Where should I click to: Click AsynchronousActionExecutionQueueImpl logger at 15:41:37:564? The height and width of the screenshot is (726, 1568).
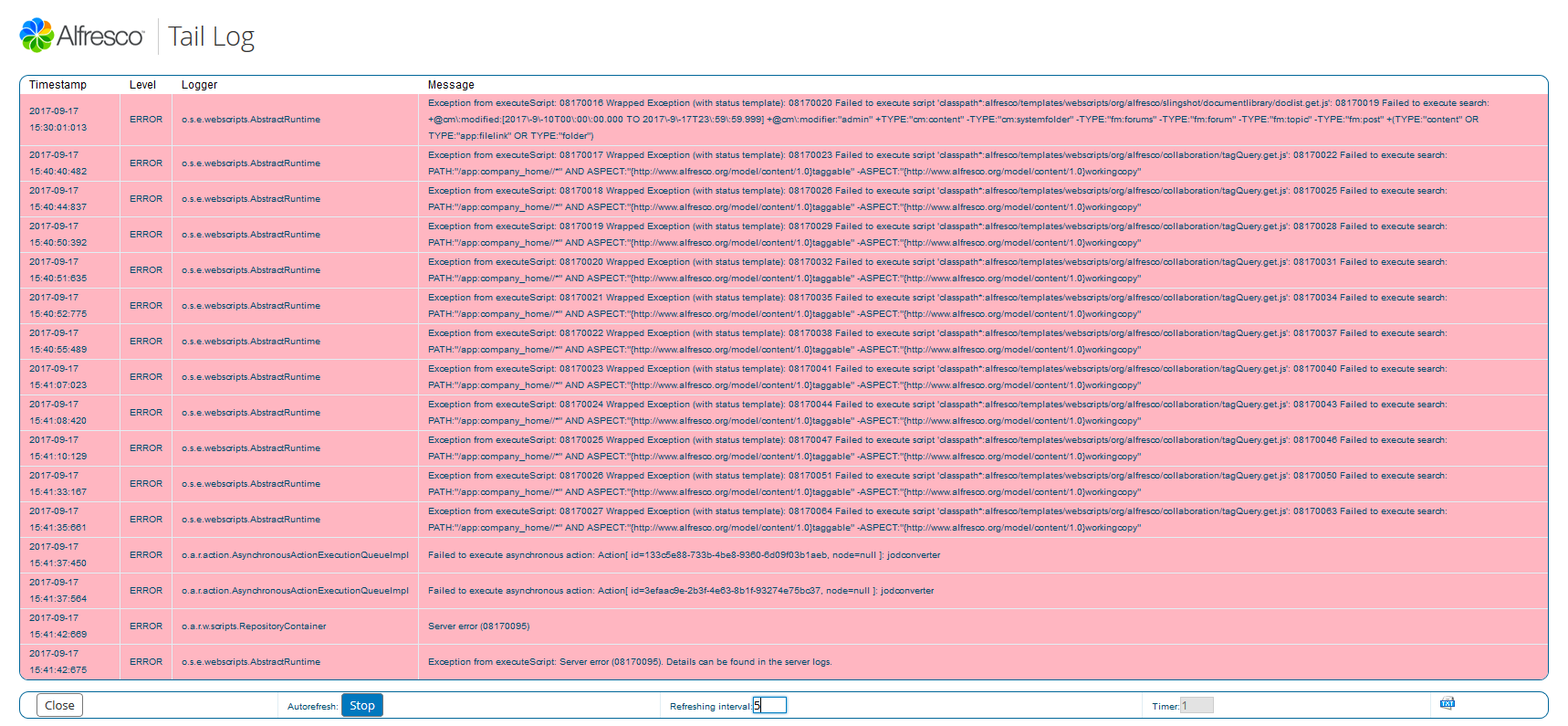click(x=295, y=591)
